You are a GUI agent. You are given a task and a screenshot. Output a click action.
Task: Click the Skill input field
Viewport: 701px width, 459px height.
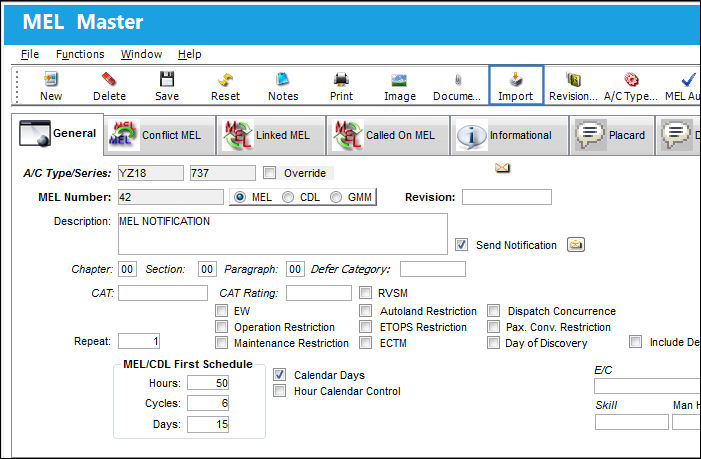coord(632,422)
